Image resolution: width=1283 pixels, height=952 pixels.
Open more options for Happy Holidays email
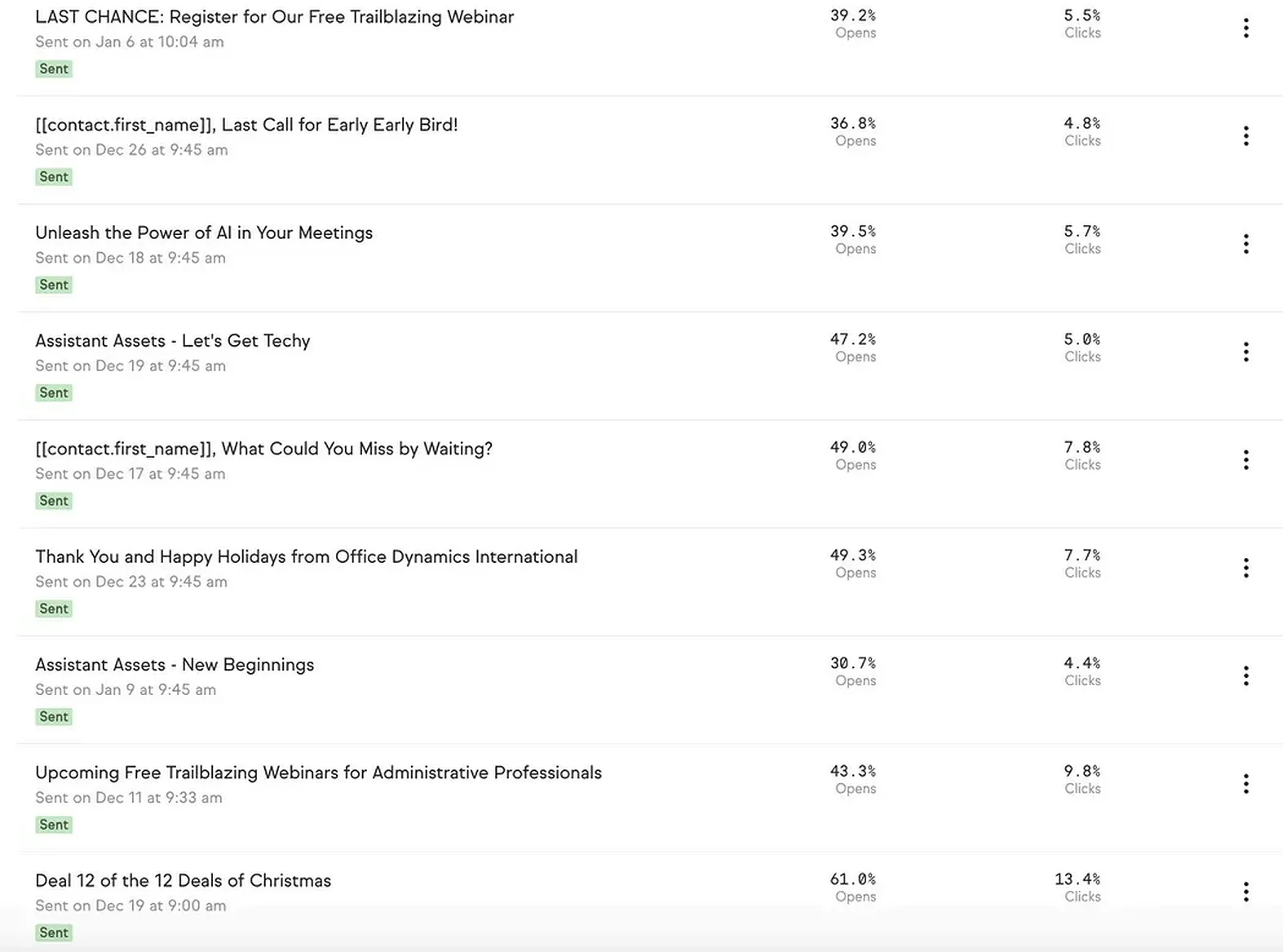(1245, 568)
